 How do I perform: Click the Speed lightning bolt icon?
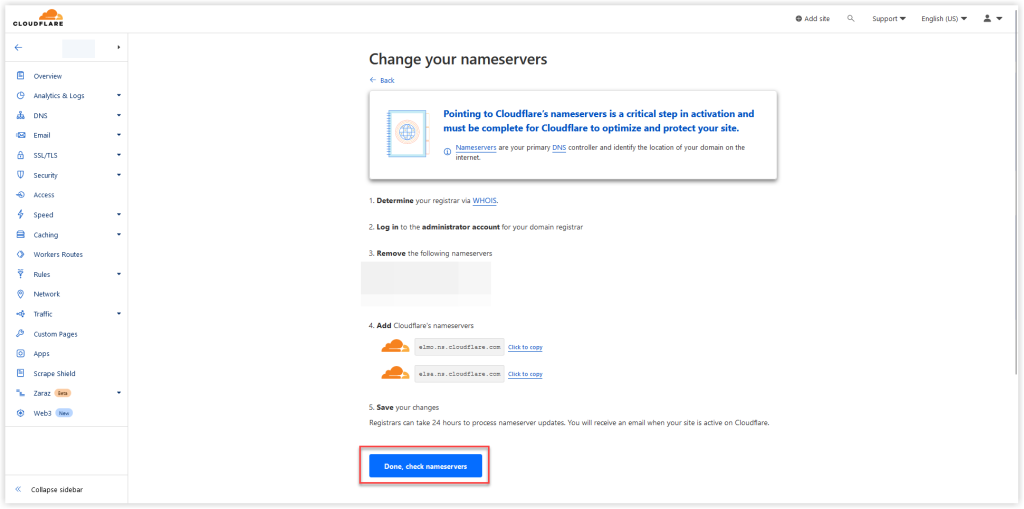click(20, 214)
